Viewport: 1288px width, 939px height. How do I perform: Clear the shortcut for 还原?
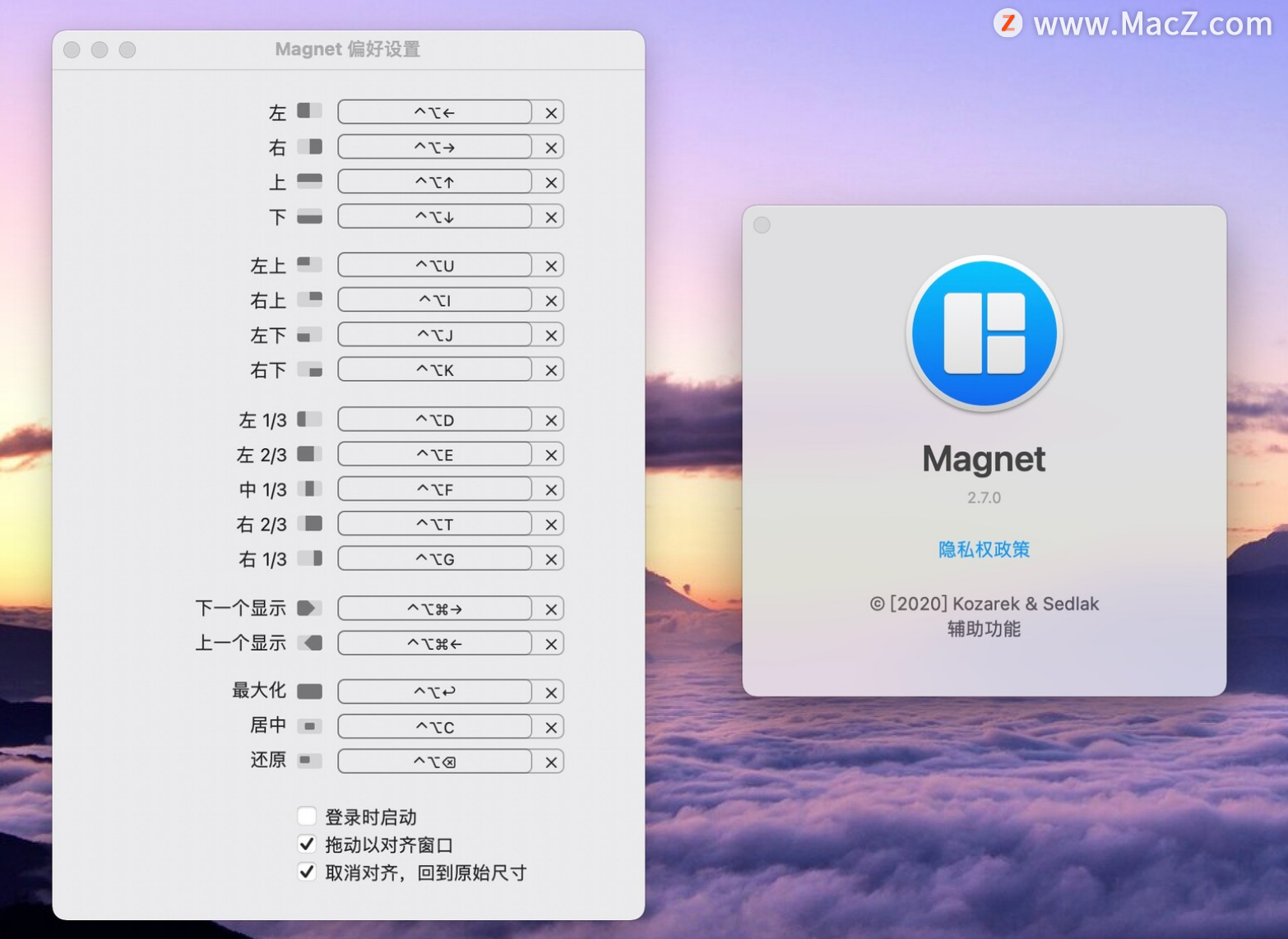pyautogui.click(x=551, y=762)
